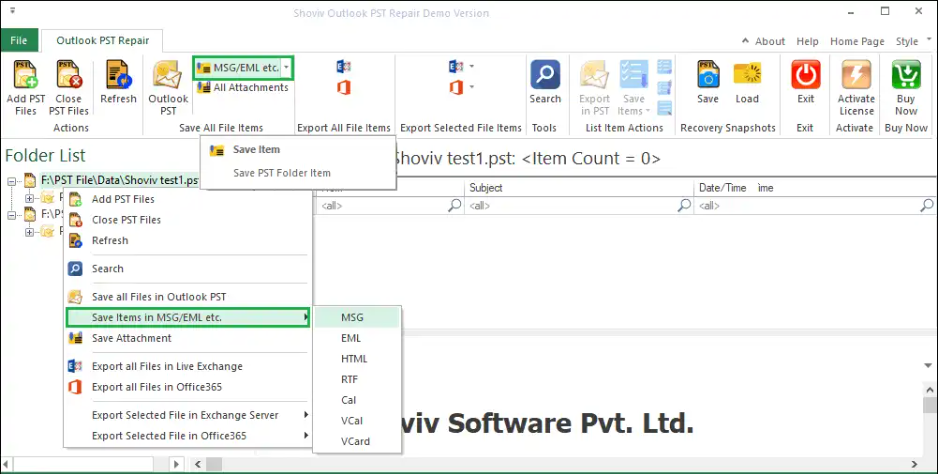Collapse the first PST file tree node

click(12, 181)
